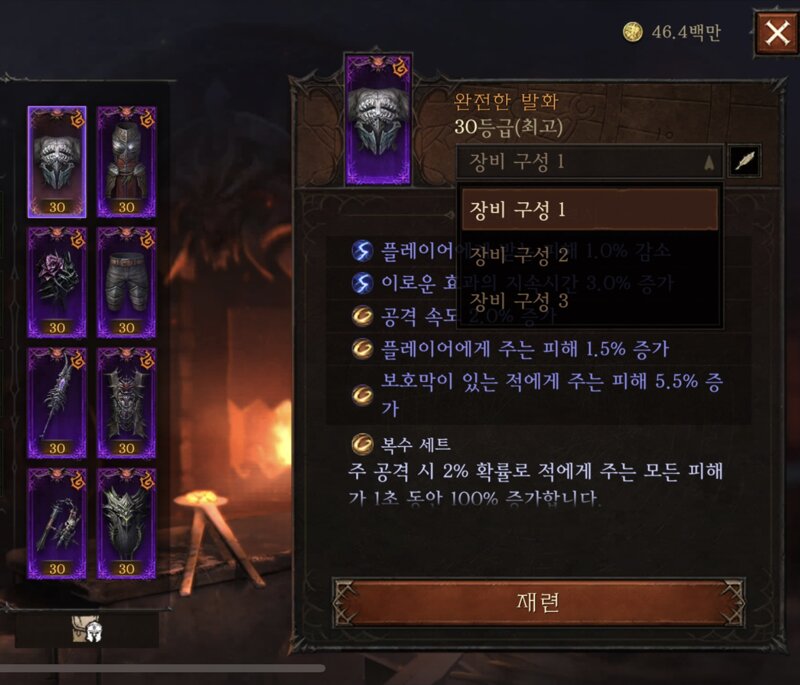Select the spiked demon armor item

pos(127,403)
